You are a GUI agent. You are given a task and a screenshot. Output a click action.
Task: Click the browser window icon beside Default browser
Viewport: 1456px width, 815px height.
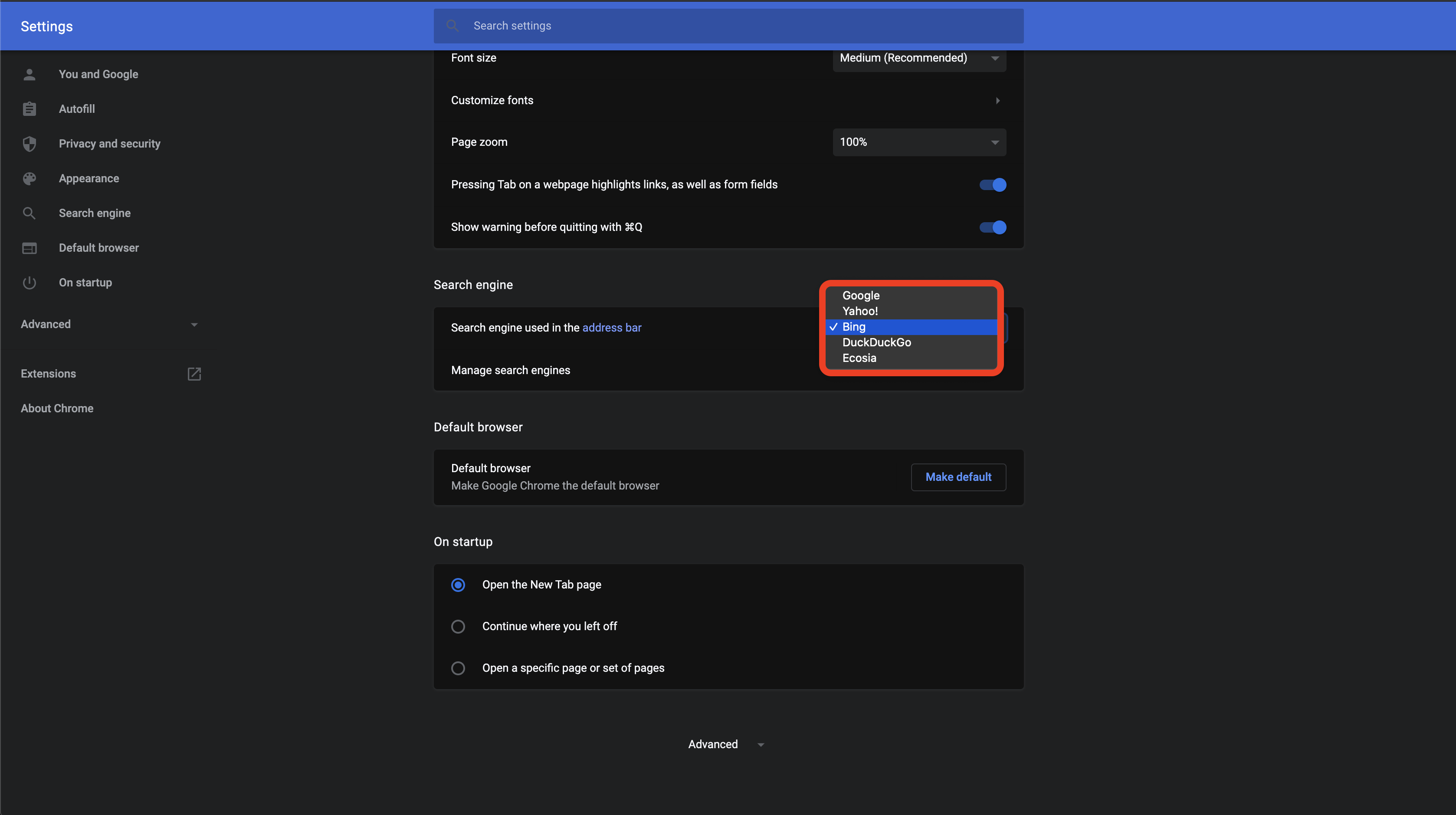30,248
